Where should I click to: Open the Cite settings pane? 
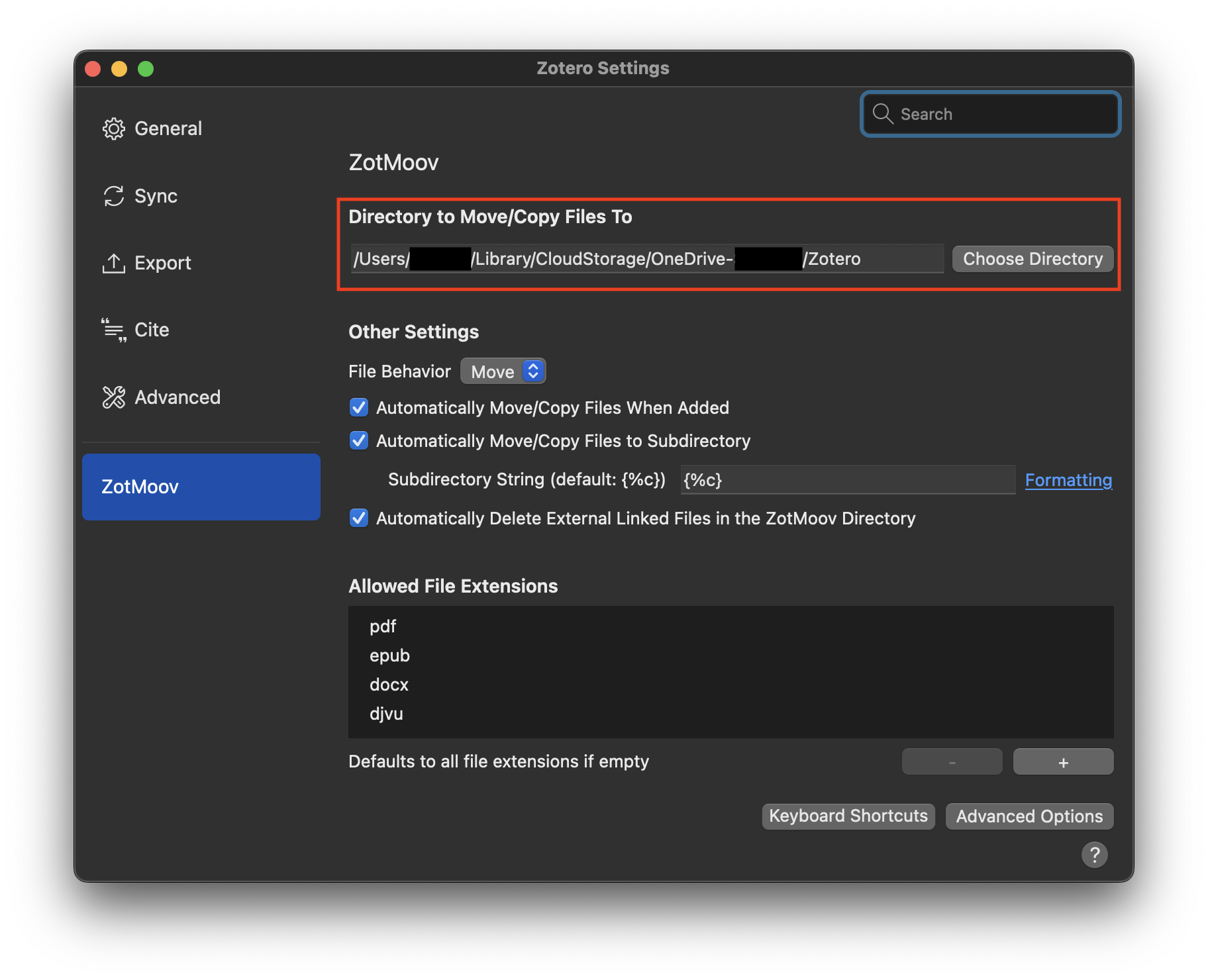point(201,330)
